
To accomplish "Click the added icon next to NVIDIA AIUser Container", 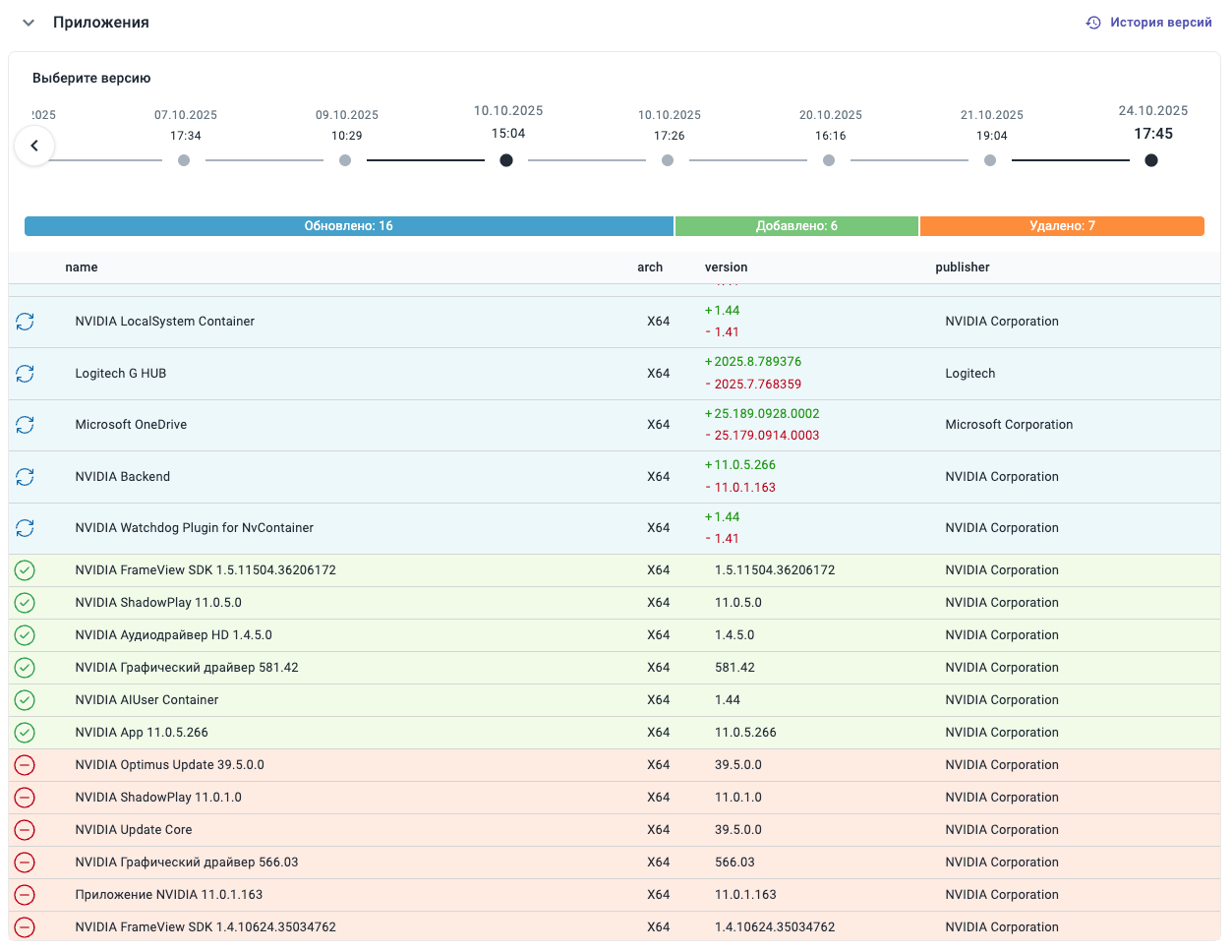I will (25, 700).
